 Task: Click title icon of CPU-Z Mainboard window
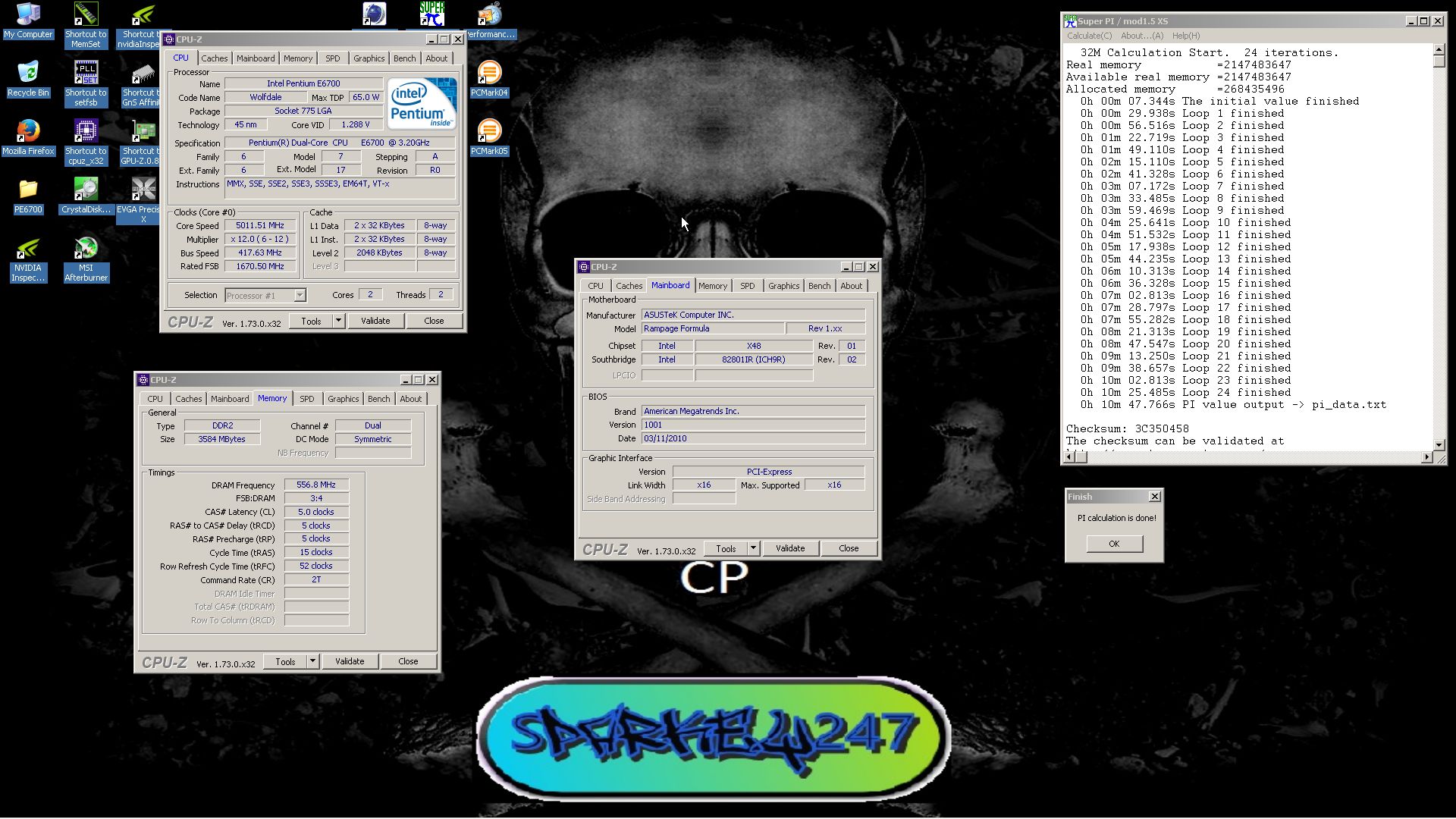click(x=584, y=267)
